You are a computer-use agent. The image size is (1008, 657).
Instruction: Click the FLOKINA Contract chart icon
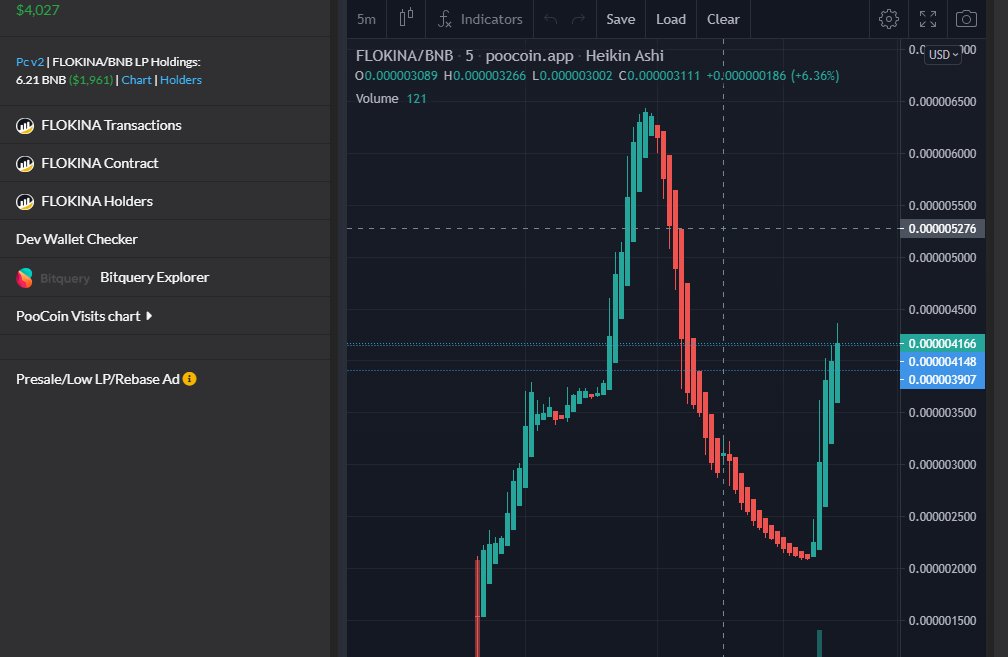[x=24, y=163]
